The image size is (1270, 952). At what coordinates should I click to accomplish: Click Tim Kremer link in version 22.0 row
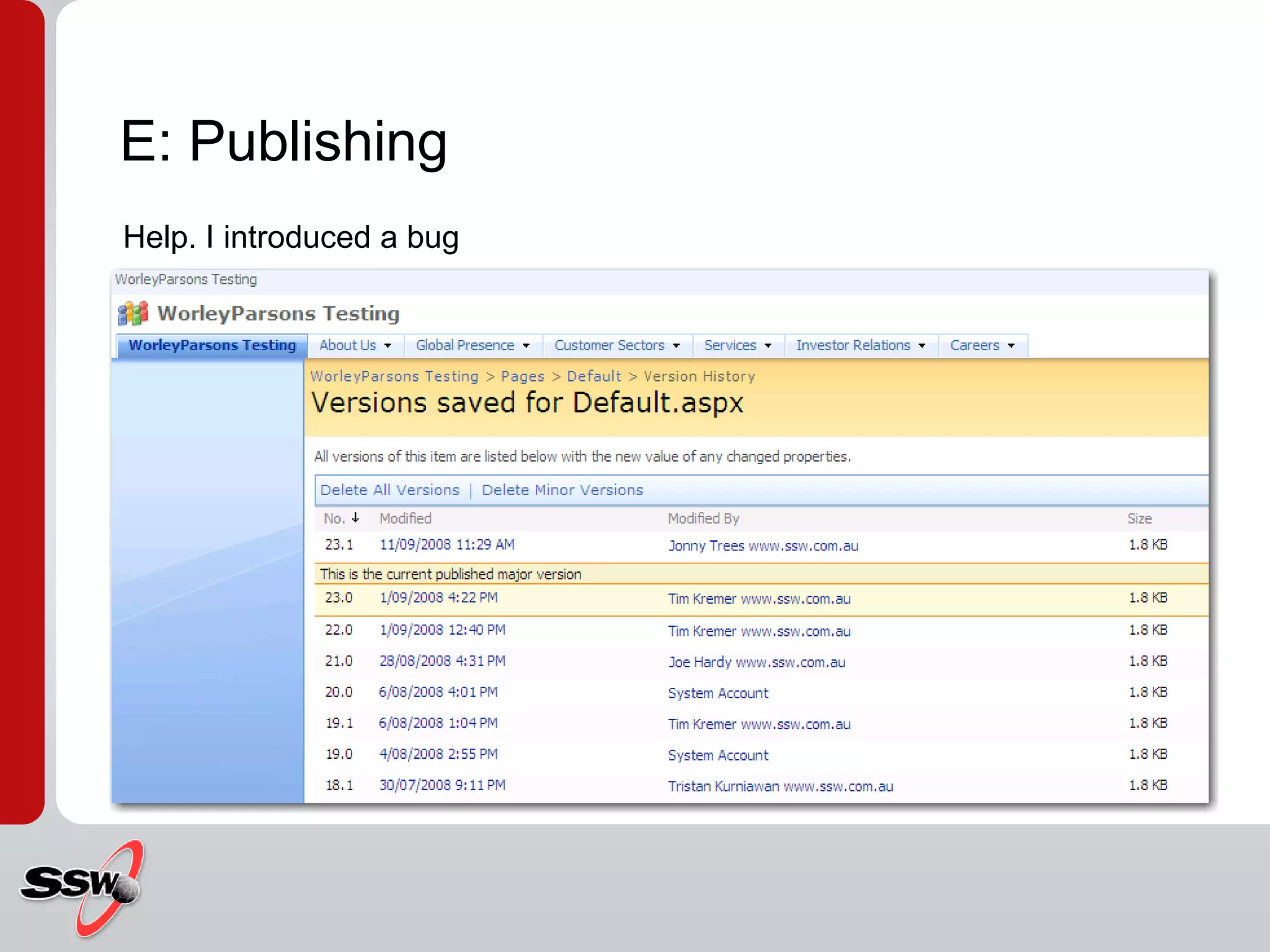point(759,631)
